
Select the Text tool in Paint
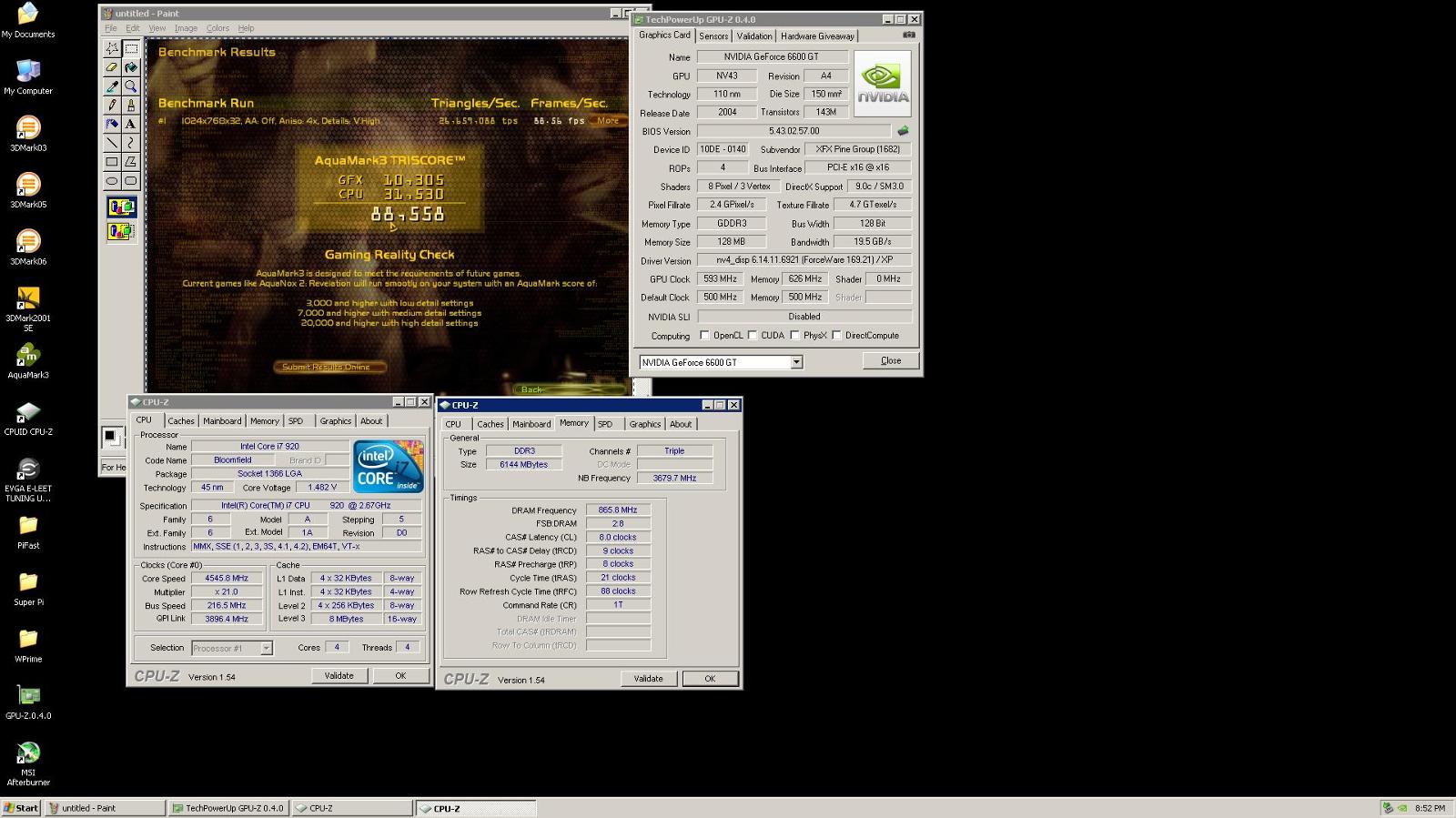point(131,124)
